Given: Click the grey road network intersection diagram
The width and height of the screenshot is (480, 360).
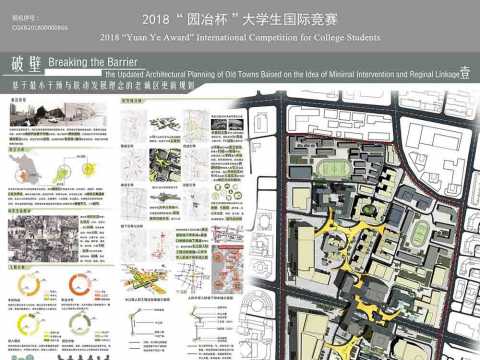Looking at the screenshot, I should click(x=191, y=278).
